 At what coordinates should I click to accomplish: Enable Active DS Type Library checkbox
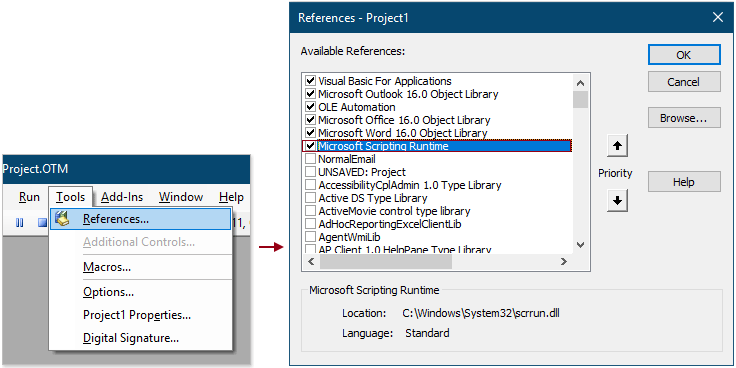(310, 198)
